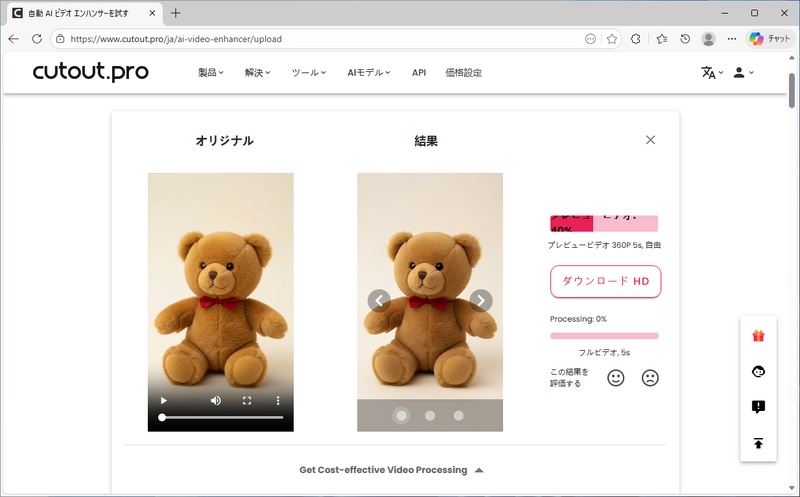The width and height of the screenshot is (800, 497).
Task: Rate the result with sad face
Action: [x=650, y=378]
